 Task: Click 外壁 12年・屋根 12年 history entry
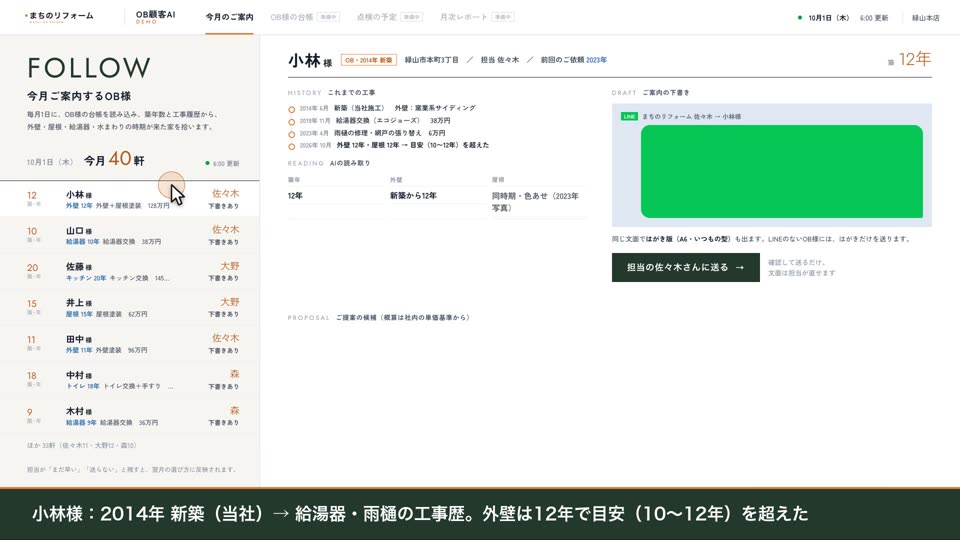[x=413, y=145]
